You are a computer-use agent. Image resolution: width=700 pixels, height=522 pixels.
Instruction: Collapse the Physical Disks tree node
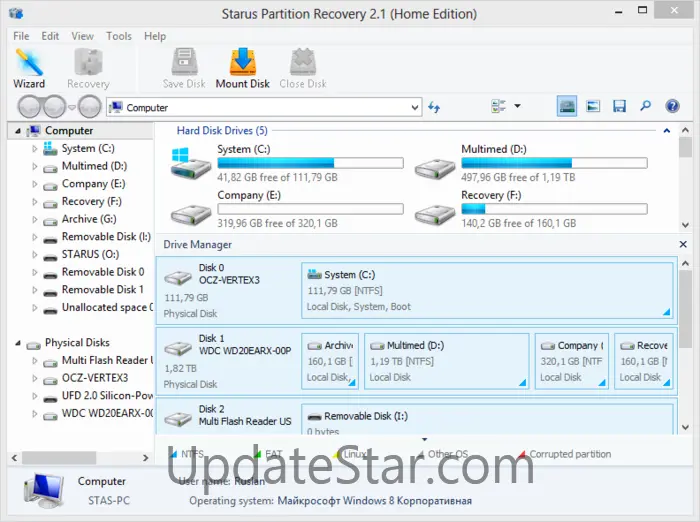[17, 343]
